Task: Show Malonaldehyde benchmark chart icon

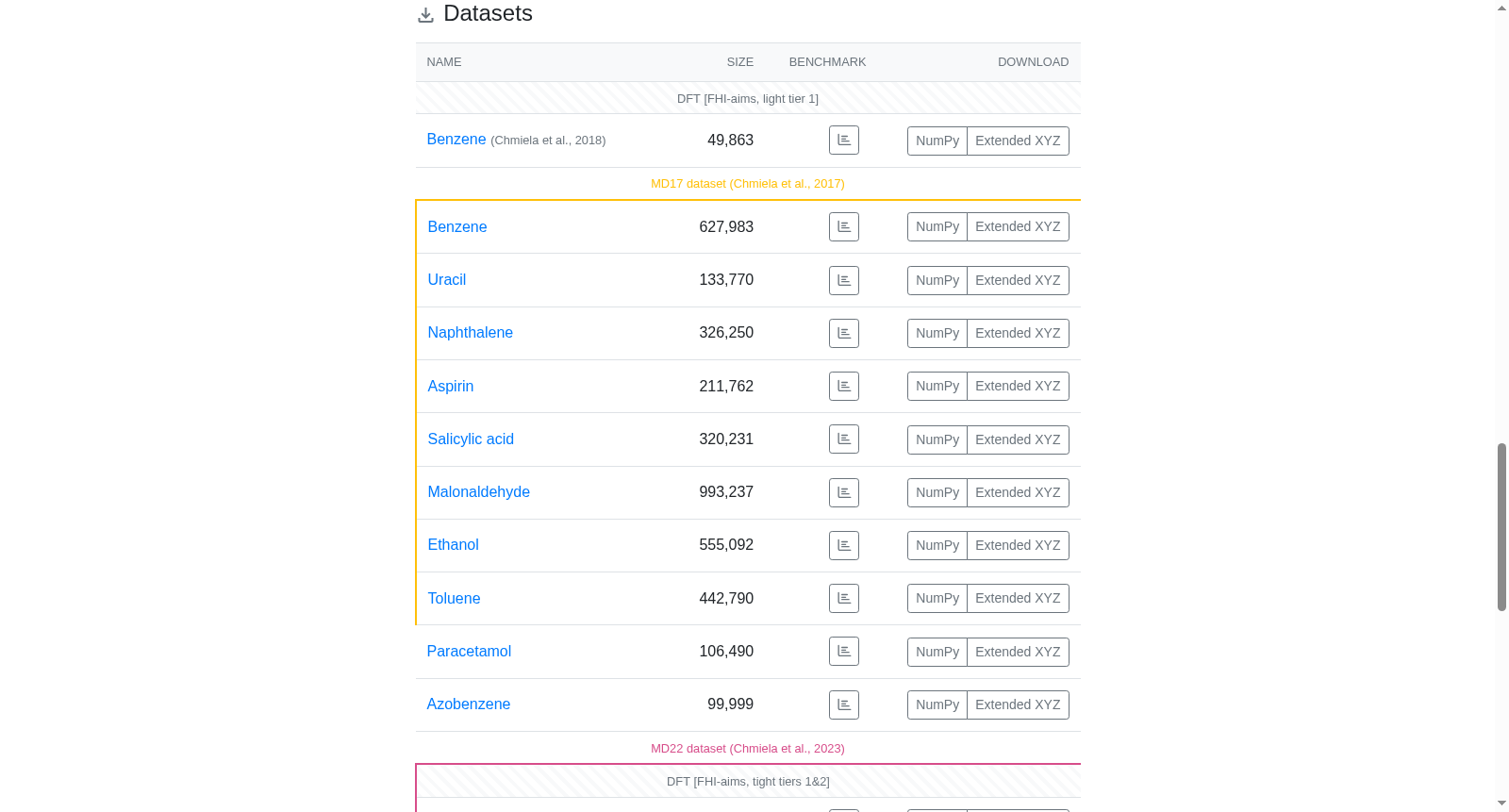Action: [x=844, y=492]
